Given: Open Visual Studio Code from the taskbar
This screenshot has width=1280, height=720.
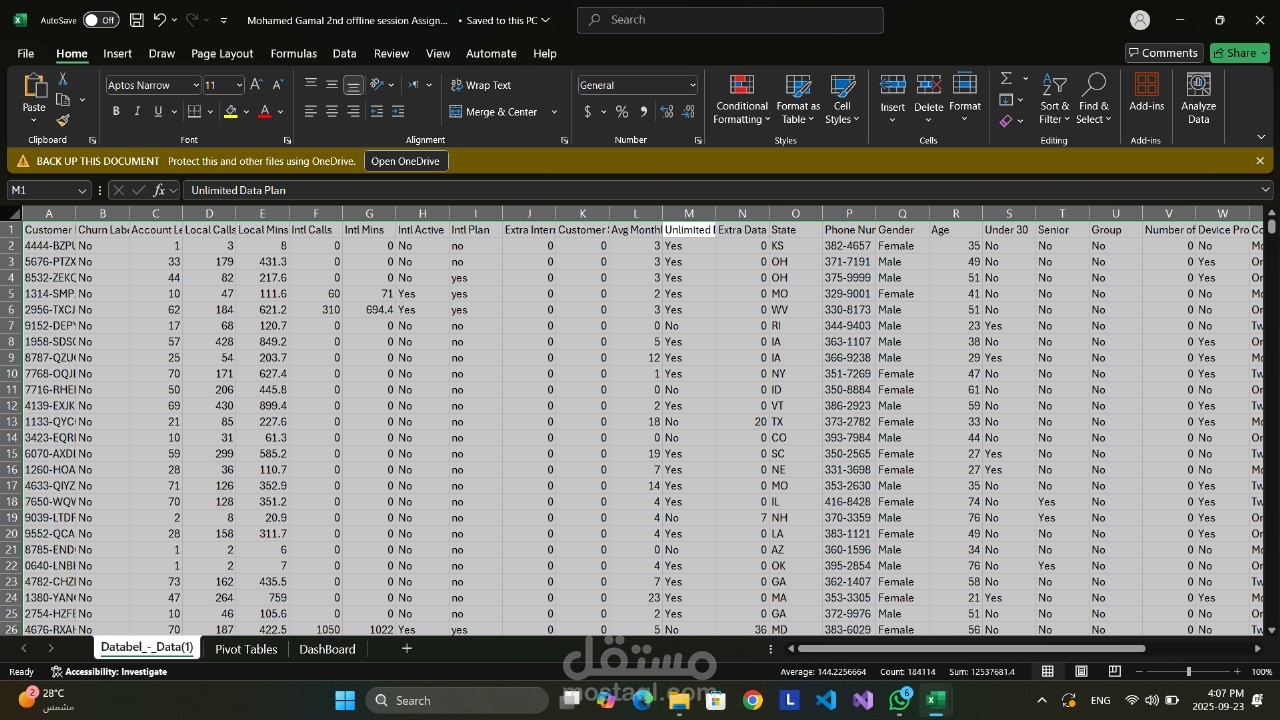Looking at the screenshot, I should [x=826, y=700].
